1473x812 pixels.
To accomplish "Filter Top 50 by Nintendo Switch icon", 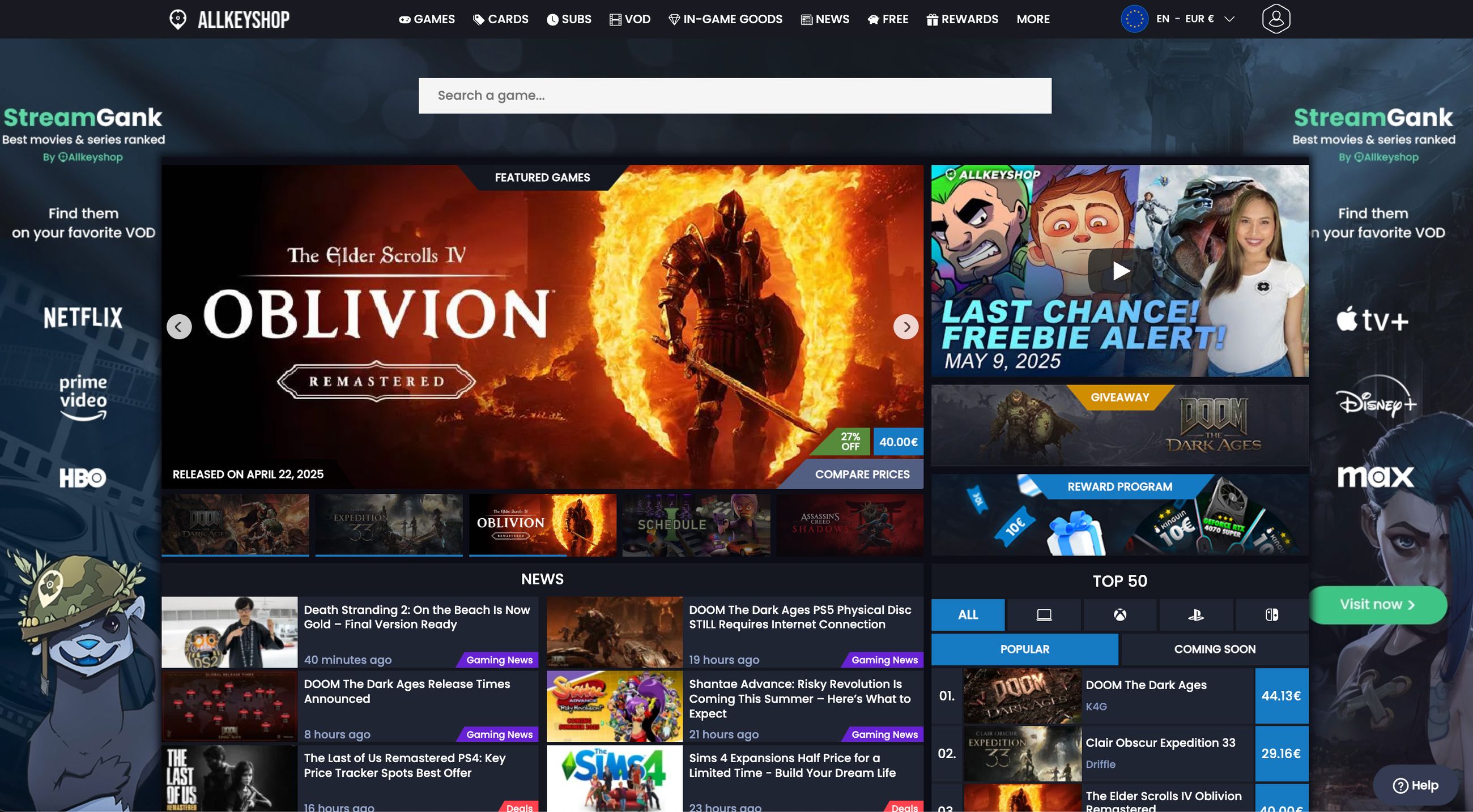I will pos(1272,615).
